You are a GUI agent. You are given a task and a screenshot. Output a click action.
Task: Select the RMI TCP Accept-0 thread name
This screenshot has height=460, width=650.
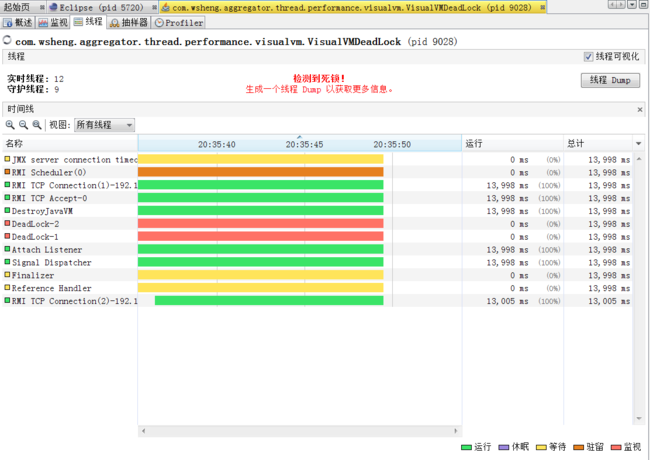49,198
